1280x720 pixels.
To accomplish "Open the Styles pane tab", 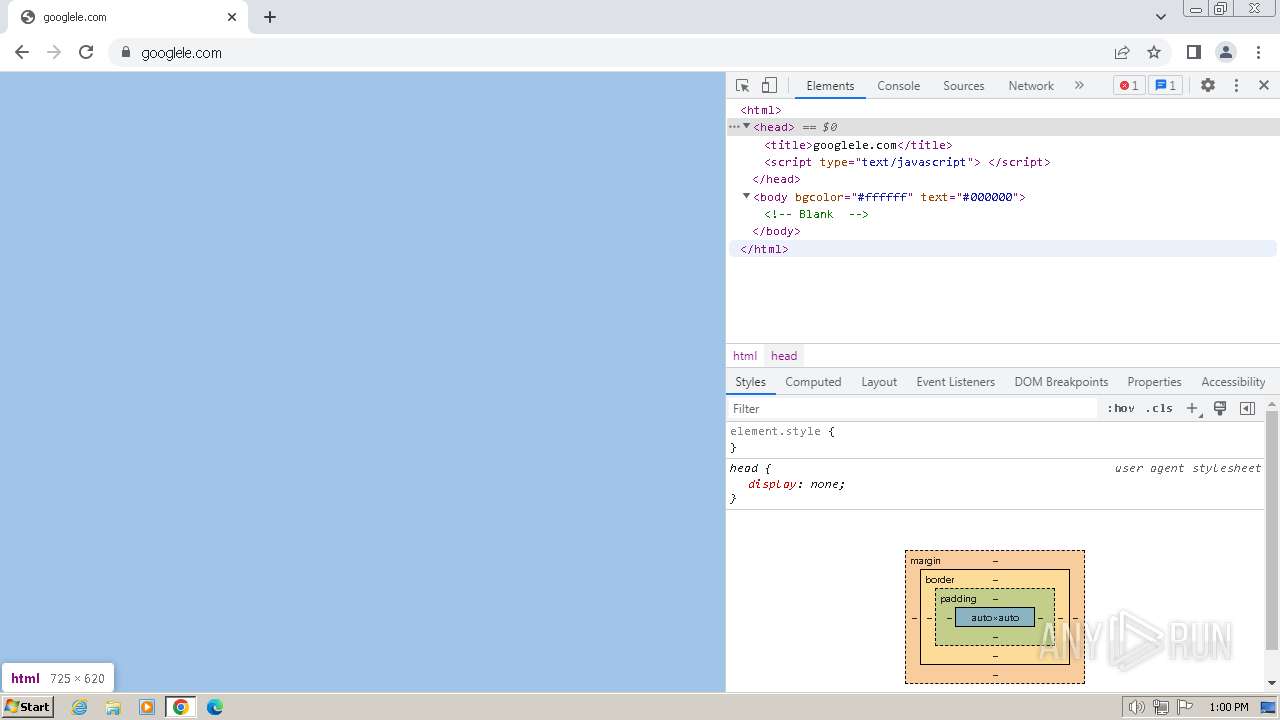I will click(750, 382).
